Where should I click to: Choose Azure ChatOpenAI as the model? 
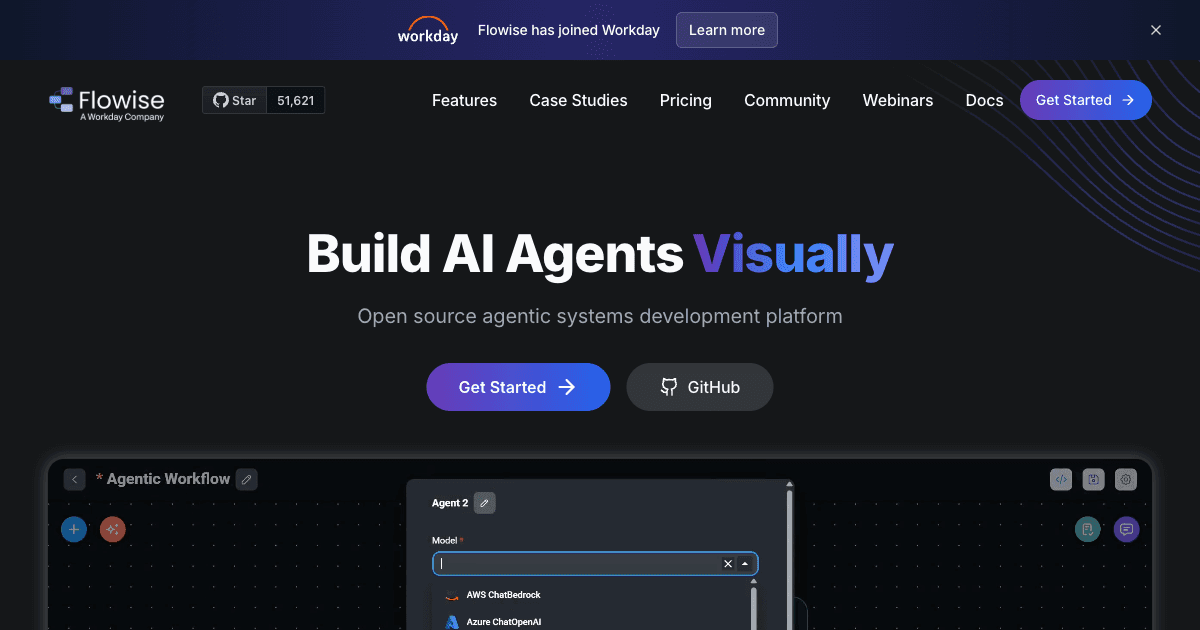tap(502, 621)
